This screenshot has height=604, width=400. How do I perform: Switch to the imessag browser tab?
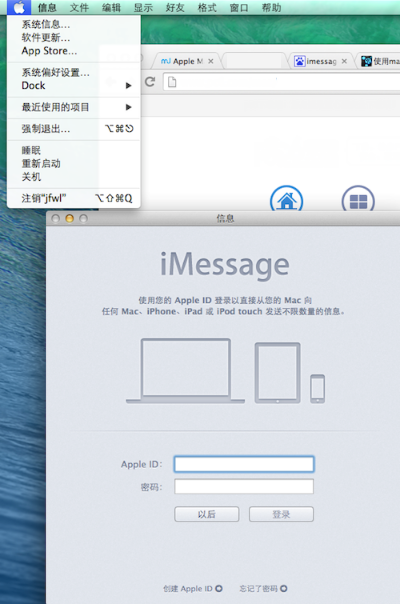coord(321,61)
